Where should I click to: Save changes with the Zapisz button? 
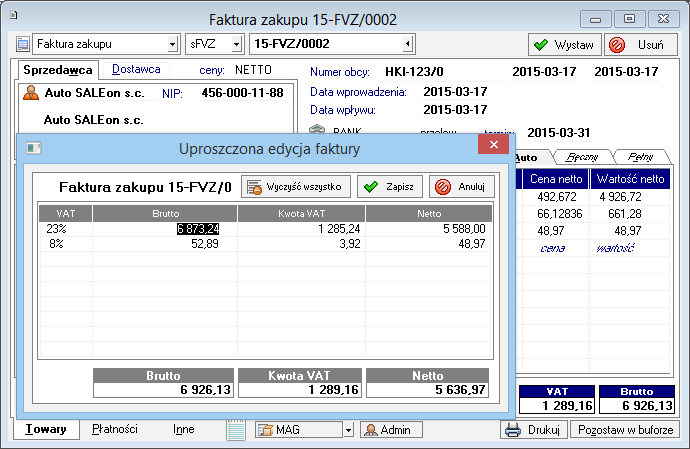(389, 187)
